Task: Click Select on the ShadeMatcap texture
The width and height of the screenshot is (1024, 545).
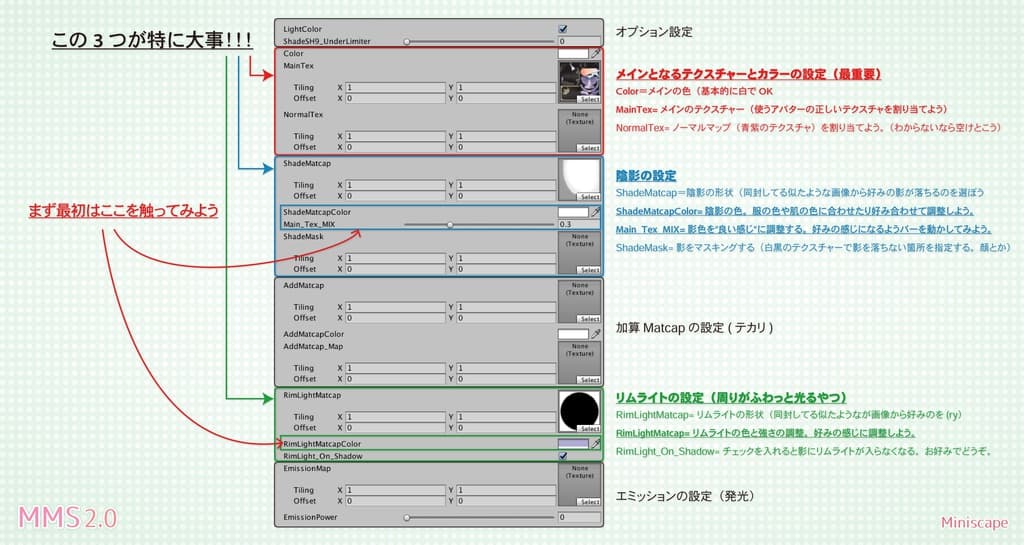Action: click(x=589, y=196)
